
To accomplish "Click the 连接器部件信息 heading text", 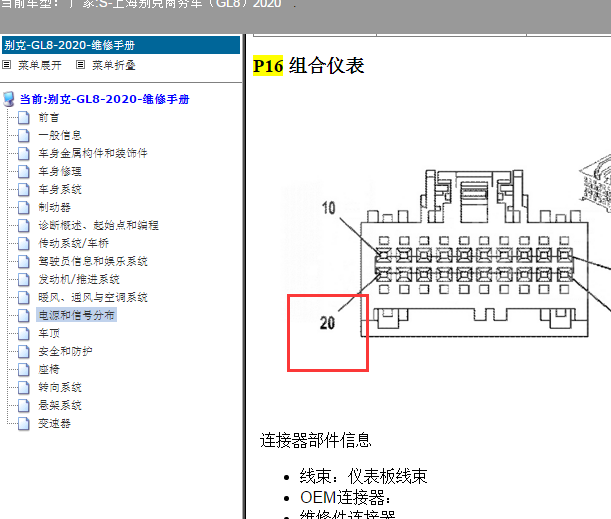I will tap(316, 441).
